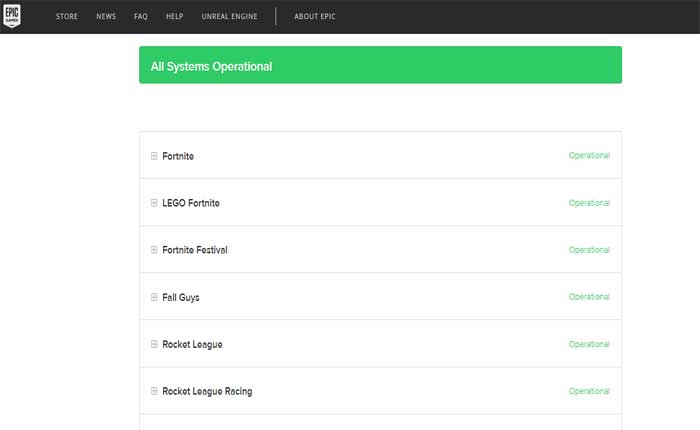Click the All Systems Operational banner

[x=380, y=66]
